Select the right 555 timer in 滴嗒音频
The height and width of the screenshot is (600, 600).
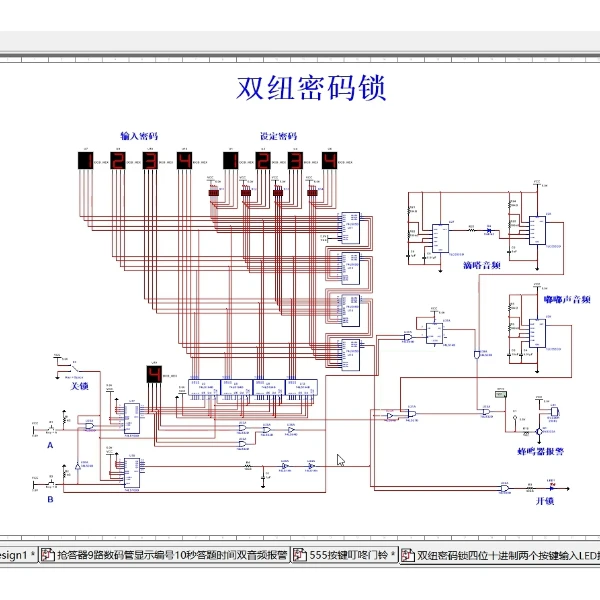(537, 230)
